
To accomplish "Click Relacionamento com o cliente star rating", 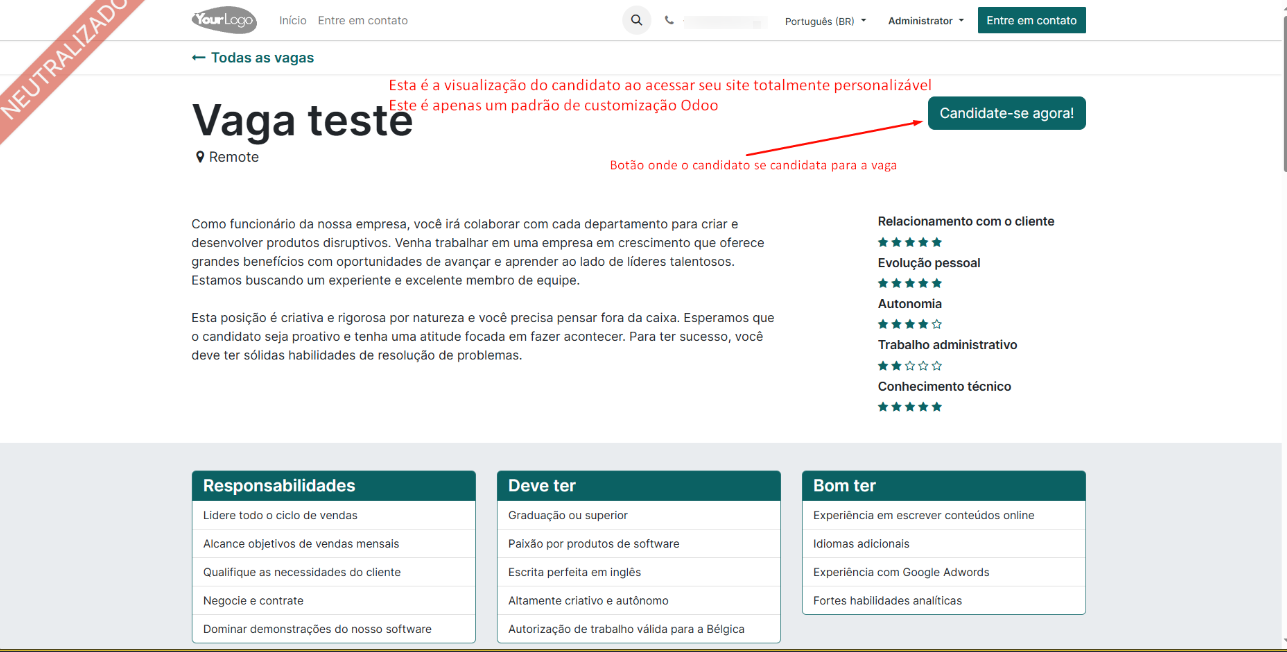I will tap(910, 242).
